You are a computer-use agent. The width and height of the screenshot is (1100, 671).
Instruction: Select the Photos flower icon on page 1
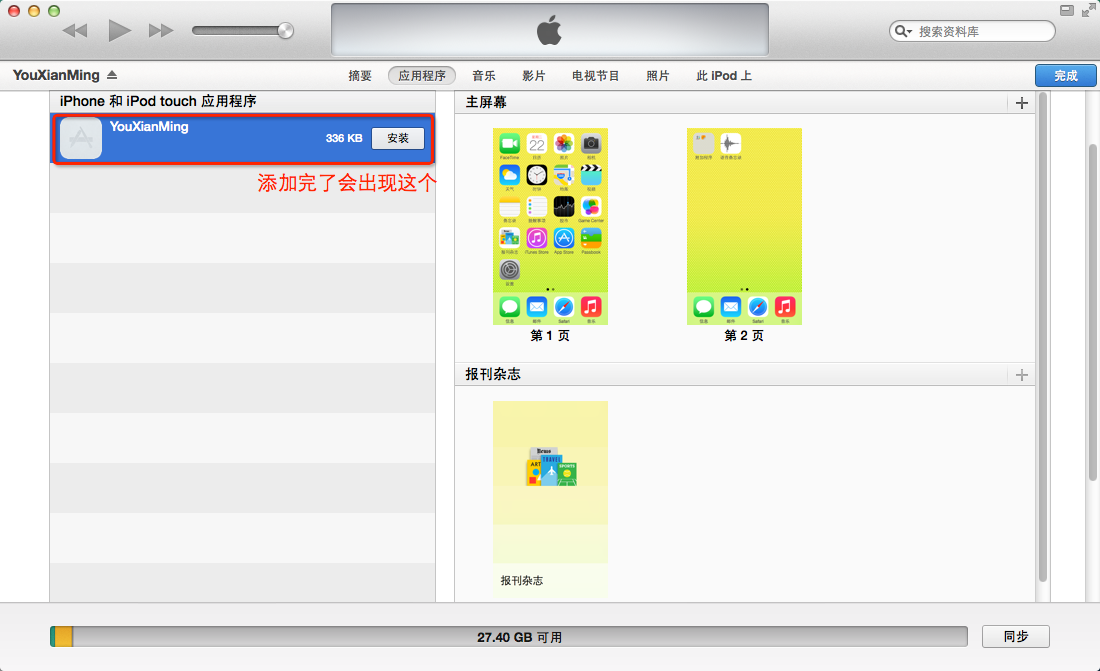[x=563, y=144]
